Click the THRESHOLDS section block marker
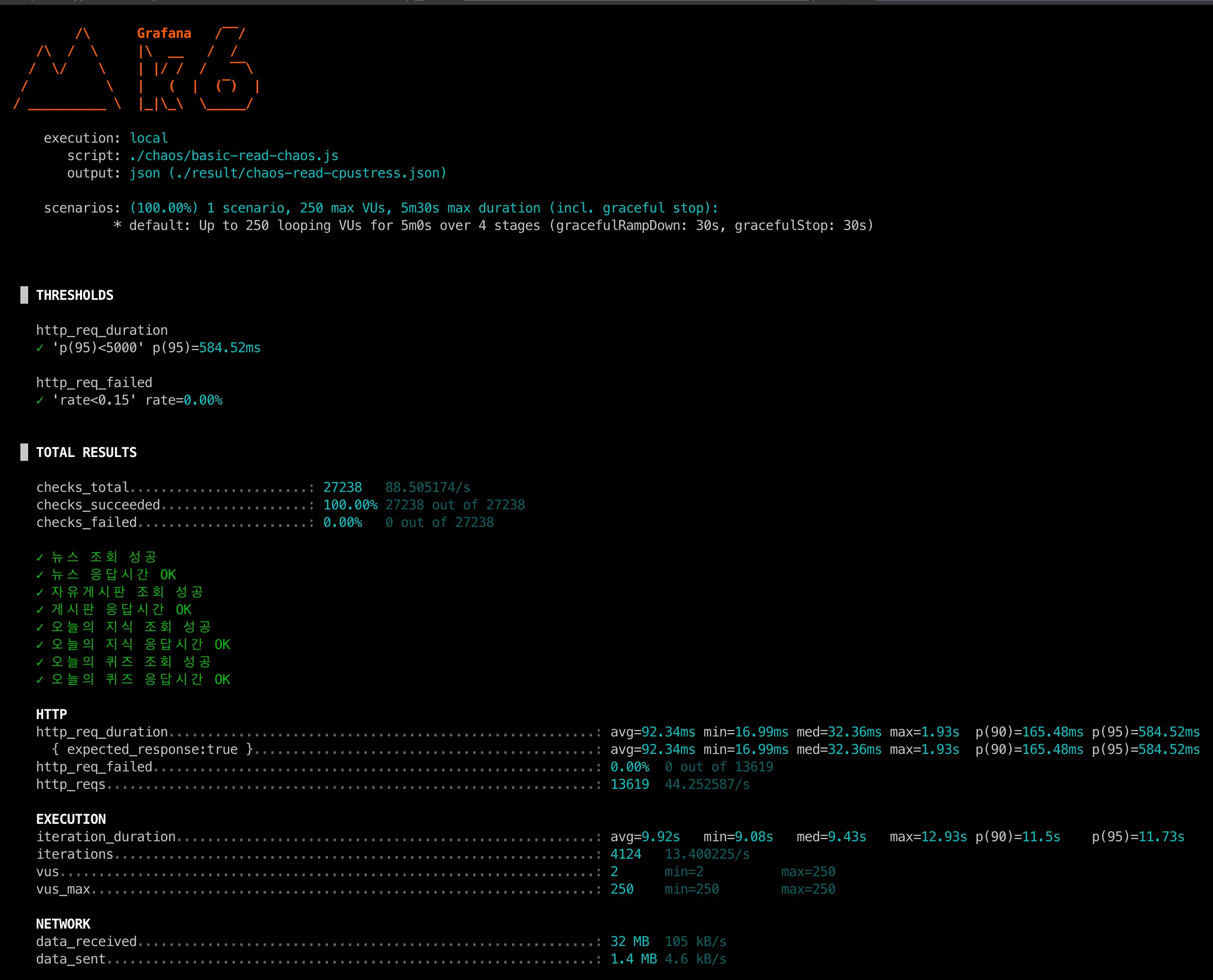 click(24, 295)
